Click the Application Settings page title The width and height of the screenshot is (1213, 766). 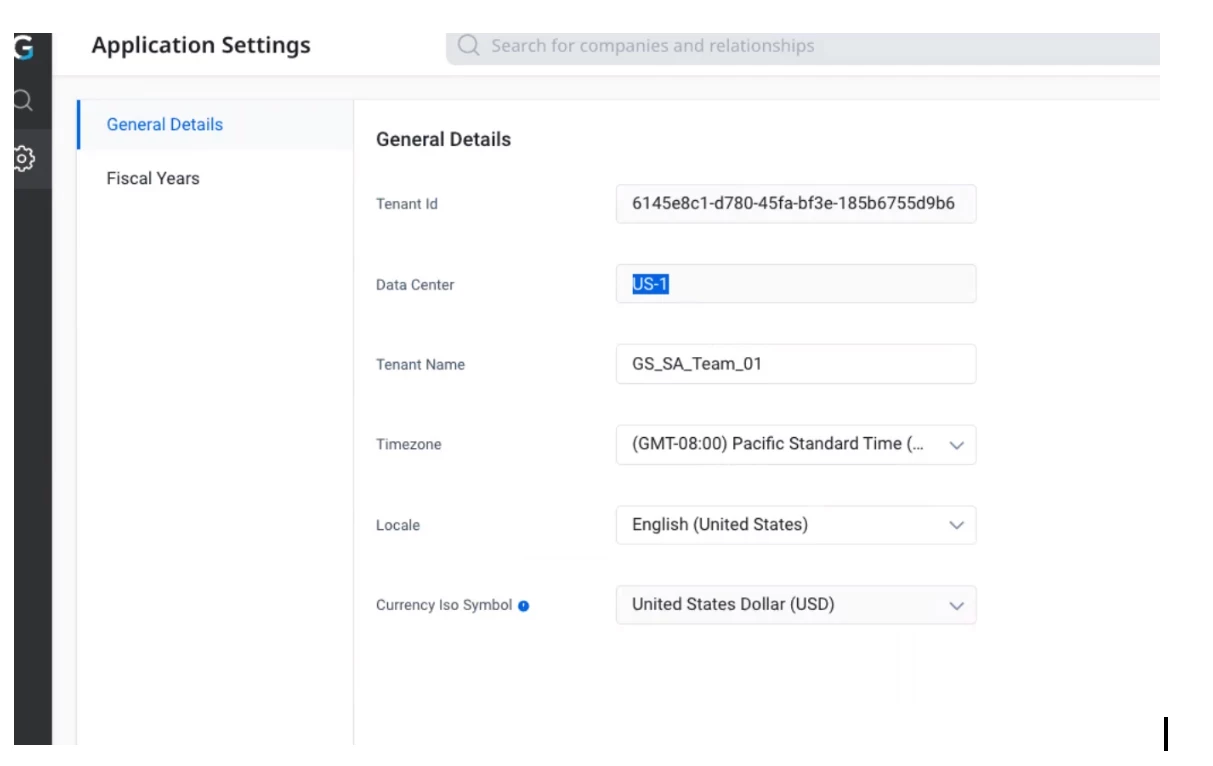[x=201, y=46]
